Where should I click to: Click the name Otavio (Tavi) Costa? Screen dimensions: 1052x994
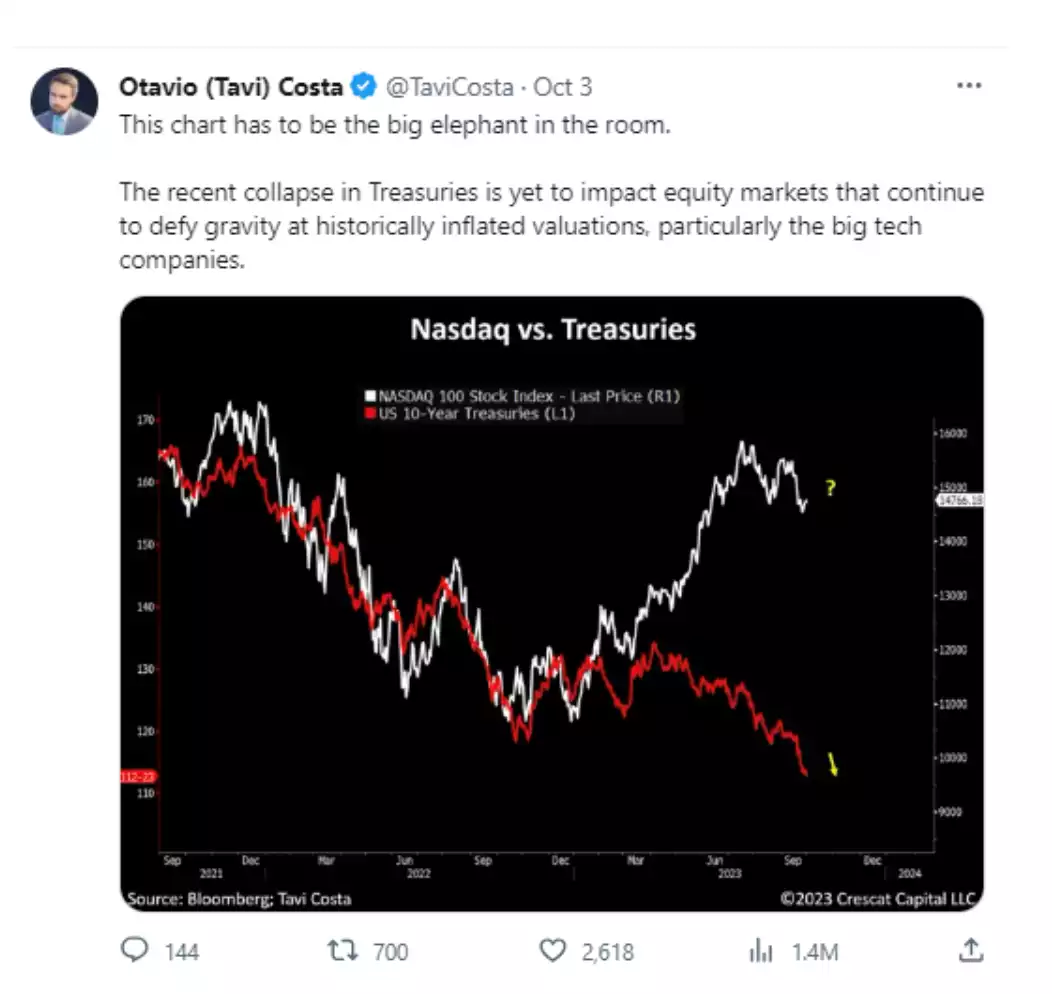tap(230, 87)
